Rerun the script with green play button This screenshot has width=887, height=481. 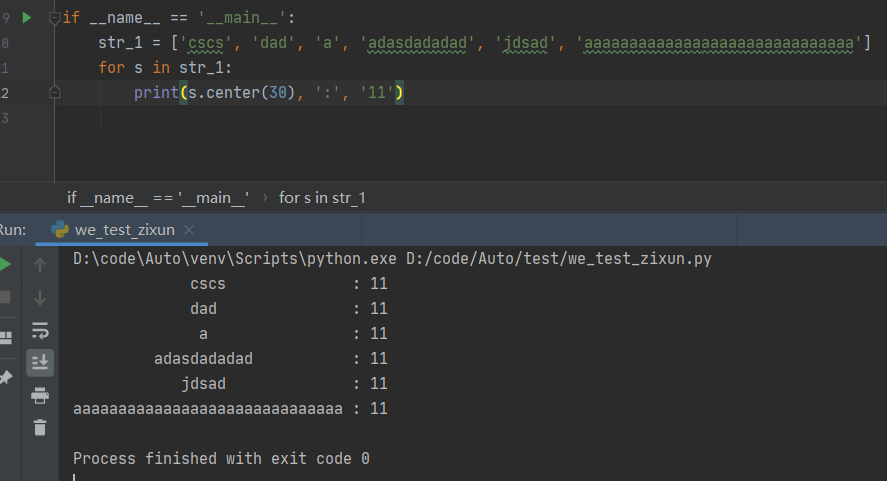coord(5,264)
